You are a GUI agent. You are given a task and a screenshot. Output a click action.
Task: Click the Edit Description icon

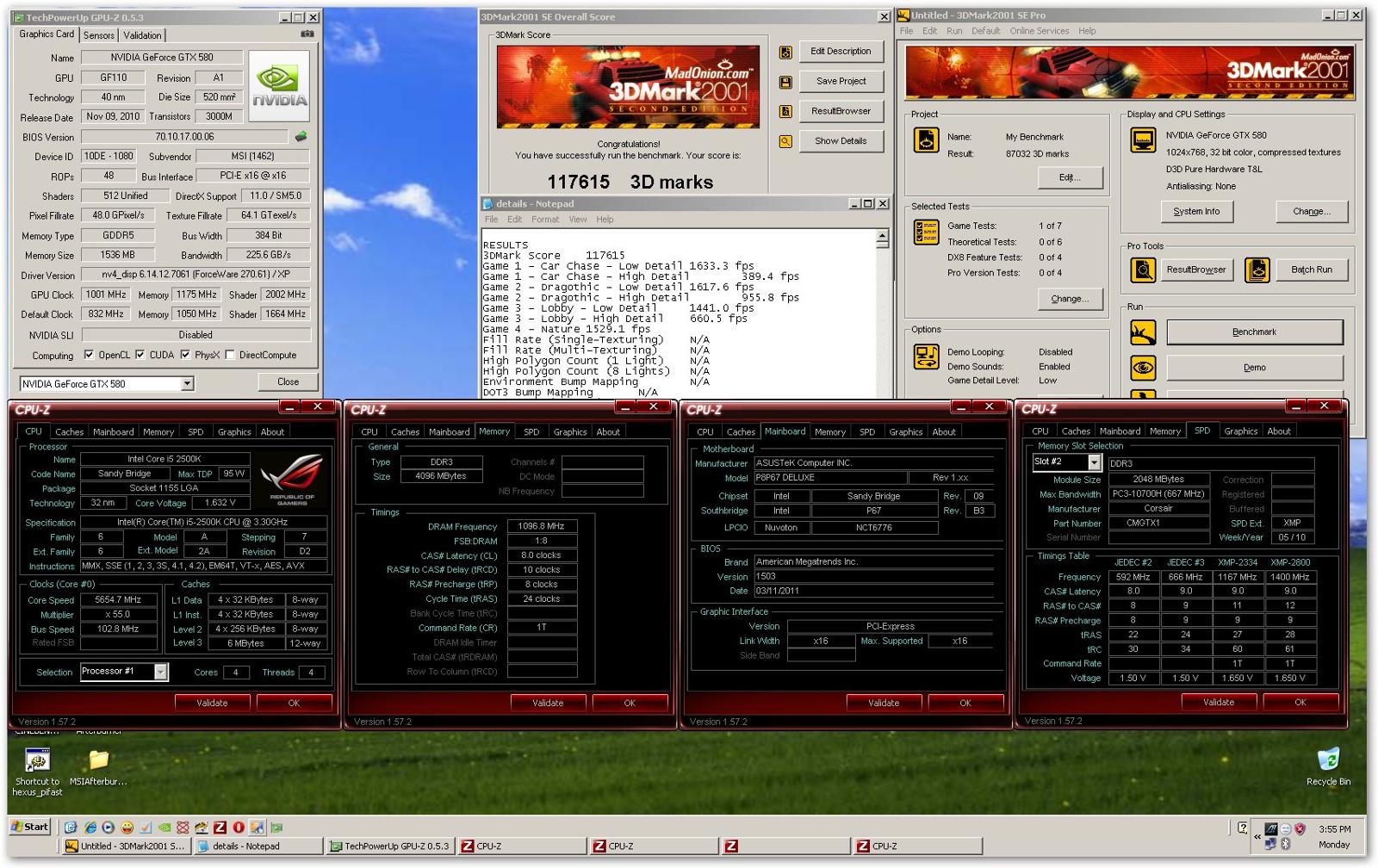785,53
